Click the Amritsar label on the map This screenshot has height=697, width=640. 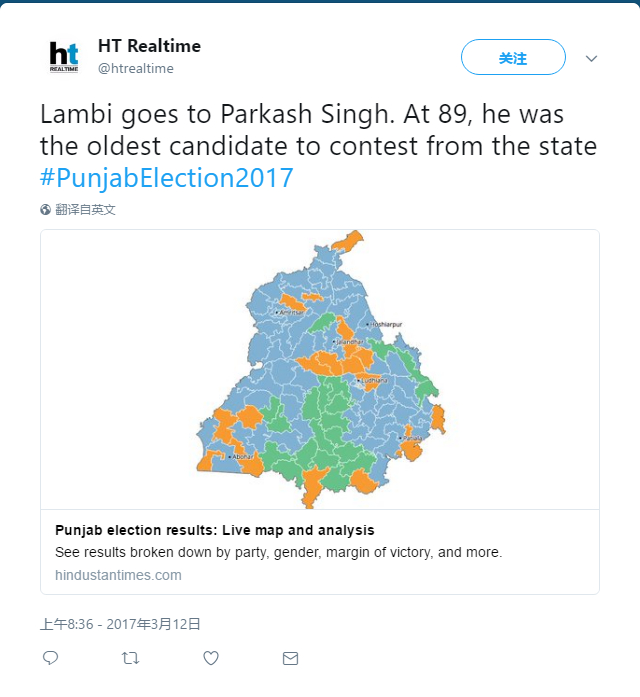[x=291, y=313]
